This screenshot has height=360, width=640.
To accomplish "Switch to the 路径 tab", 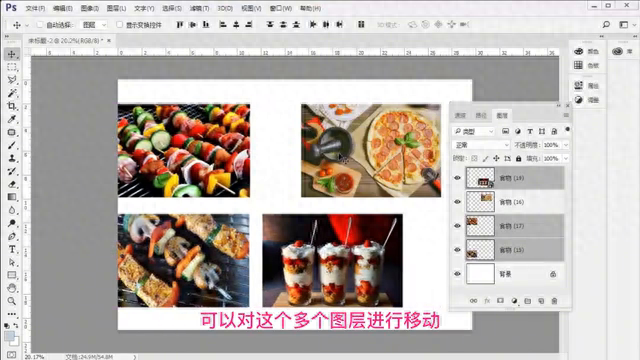I will [x=481, y=116].
